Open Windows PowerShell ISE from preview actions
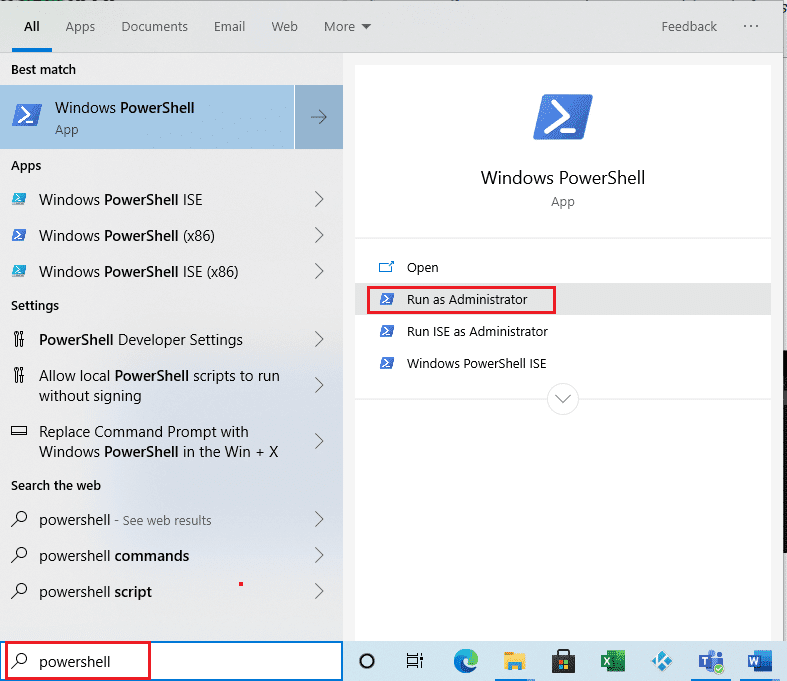This screenshot has height=681, width=787. pyautogui.click(x=563, y=363)
